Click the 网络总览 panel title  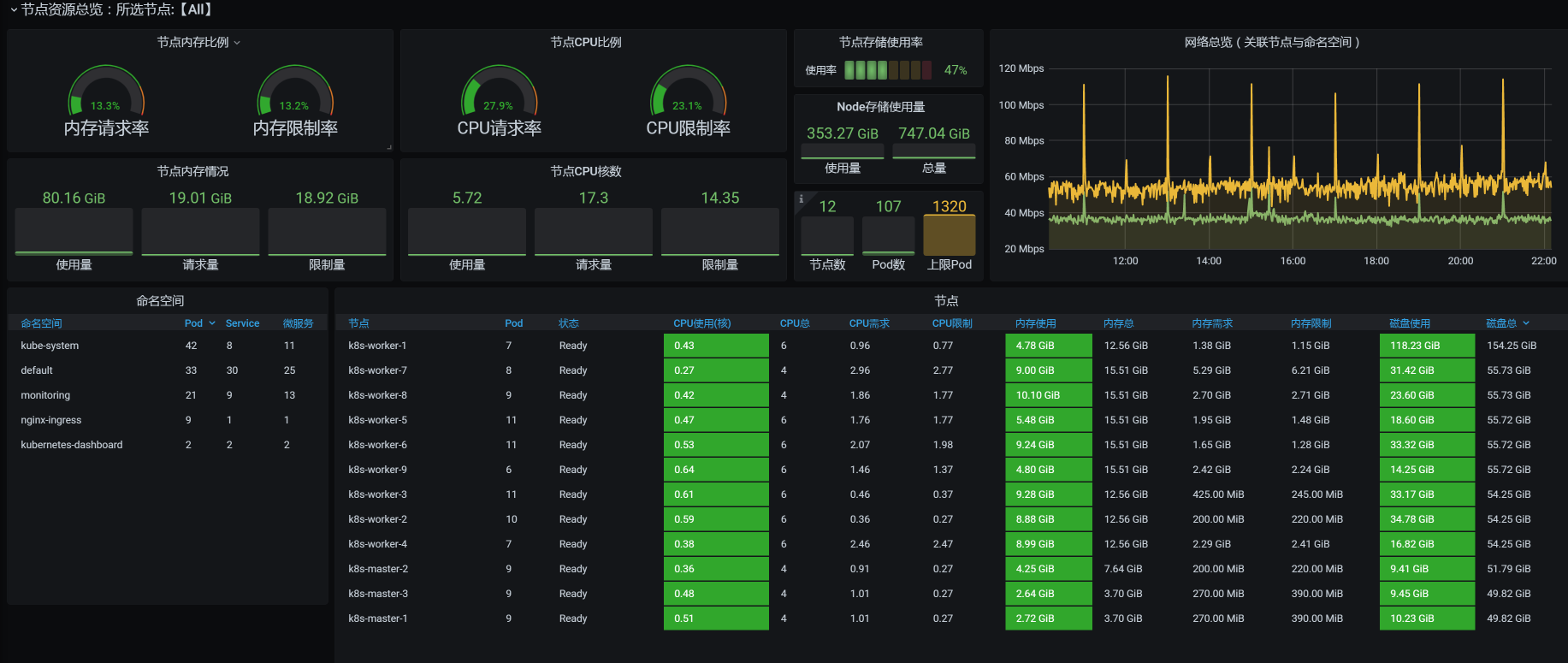(x=1271, y=42)
